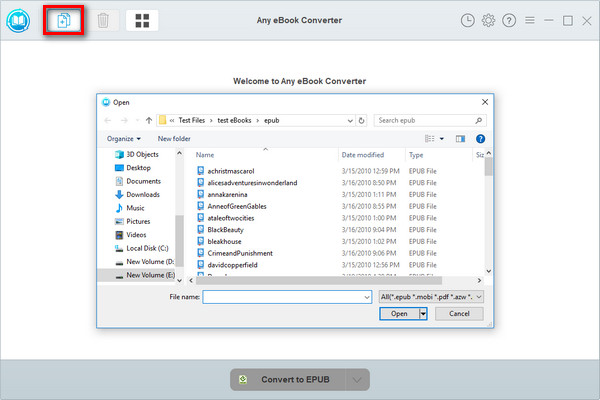
Task: Sort by the Type column header
Action: [416, 155]
